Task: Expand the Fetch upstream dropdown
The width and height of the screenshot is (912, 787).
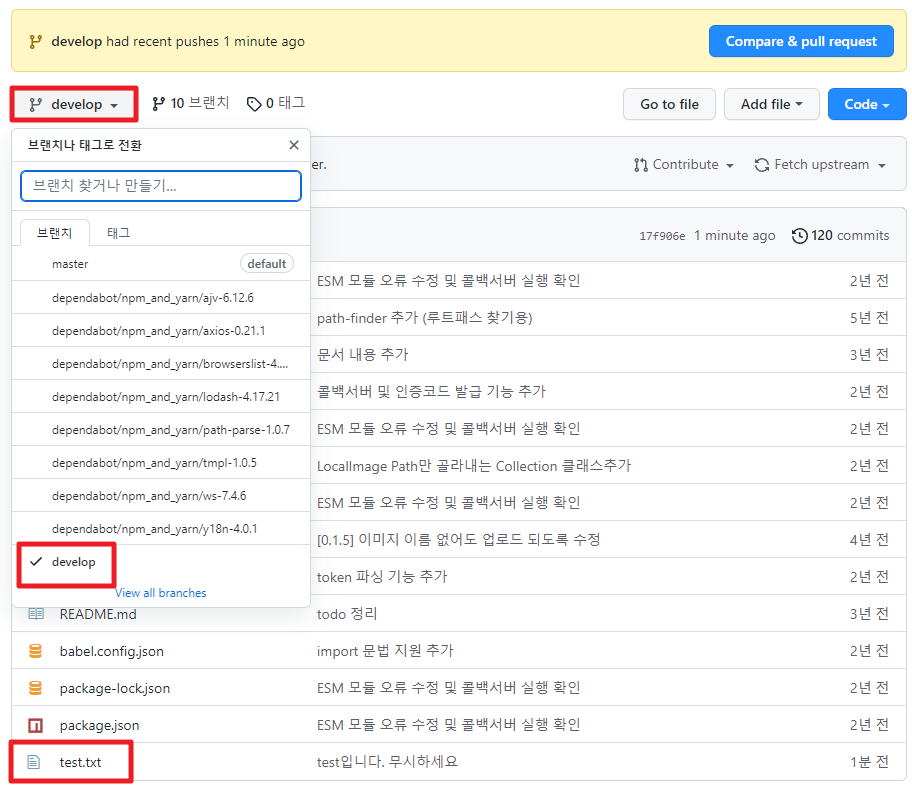Action: tap(820, 165)
